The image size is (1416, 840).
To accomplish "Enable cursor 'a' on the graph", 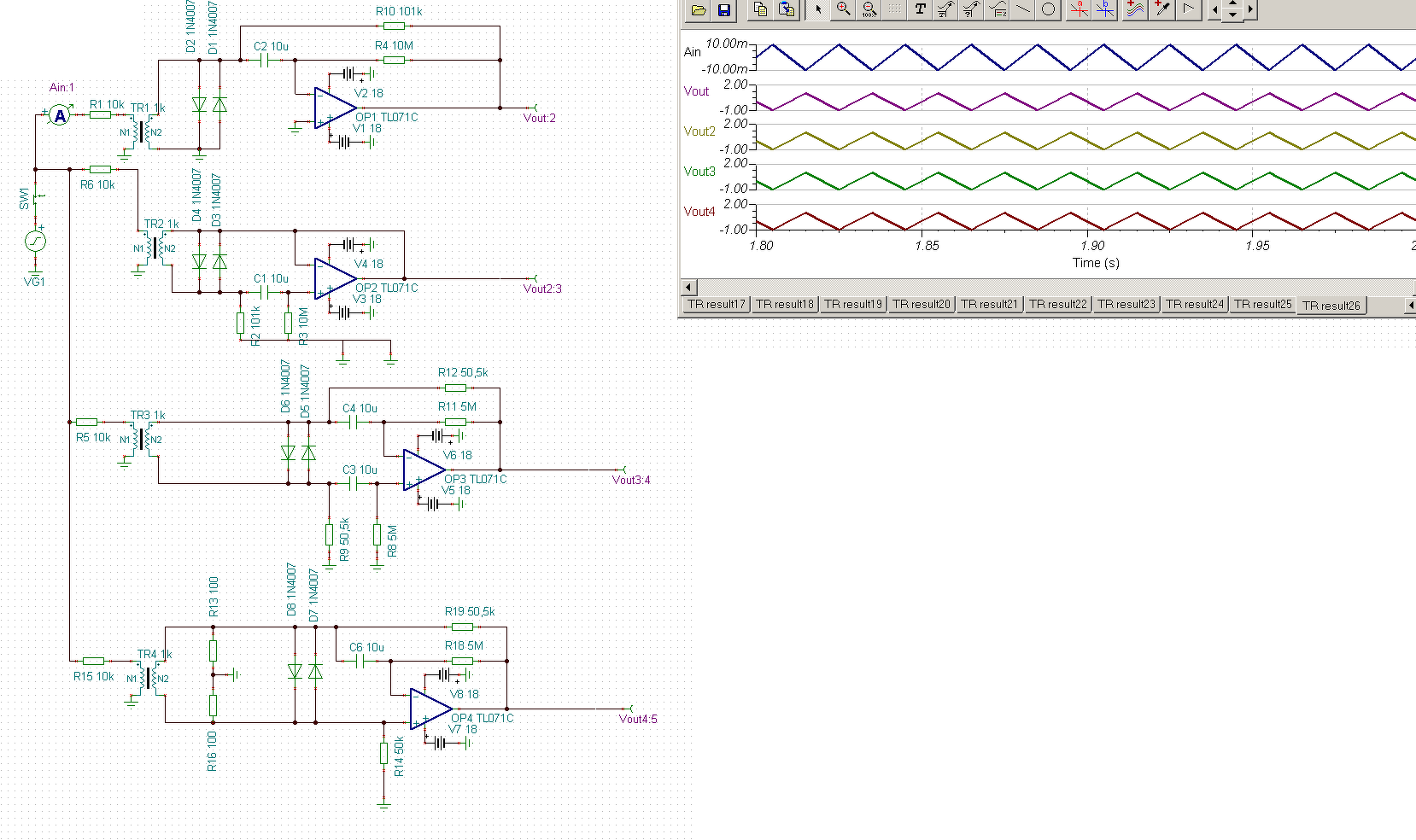I will click(1080, 10).
